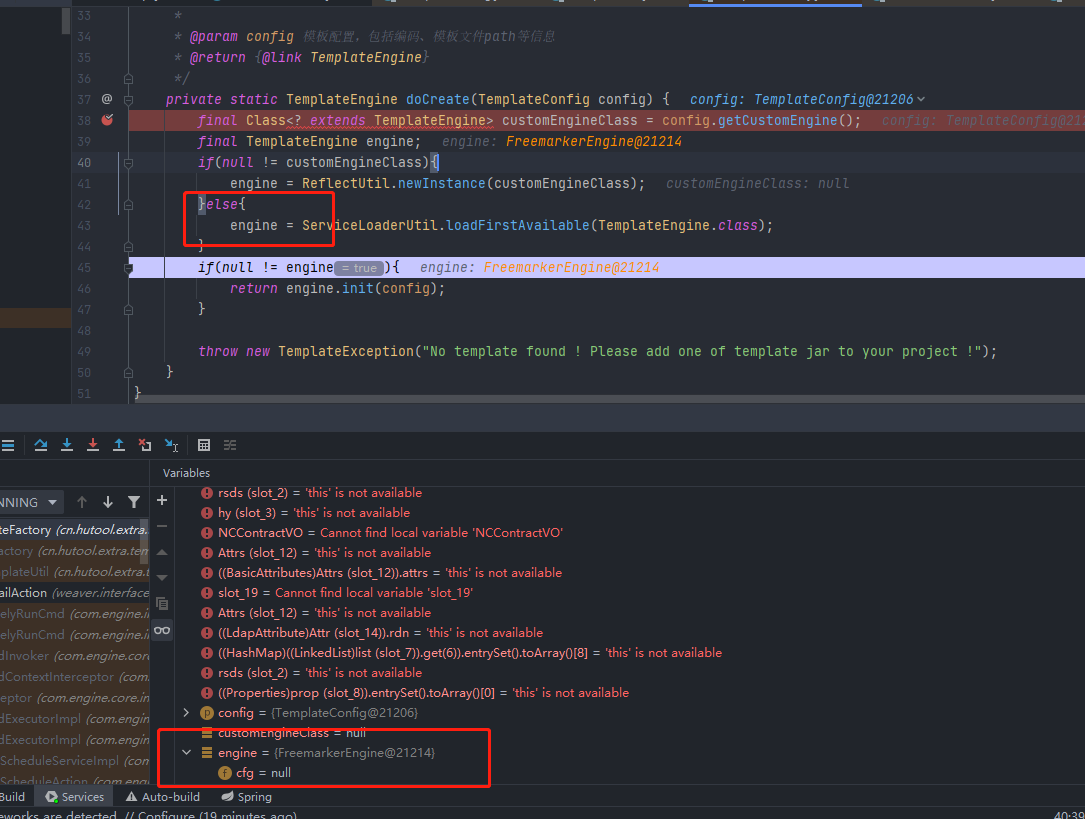Select the dInvoker stack frame
1085x819 pixels.
[x=74, y=656]
